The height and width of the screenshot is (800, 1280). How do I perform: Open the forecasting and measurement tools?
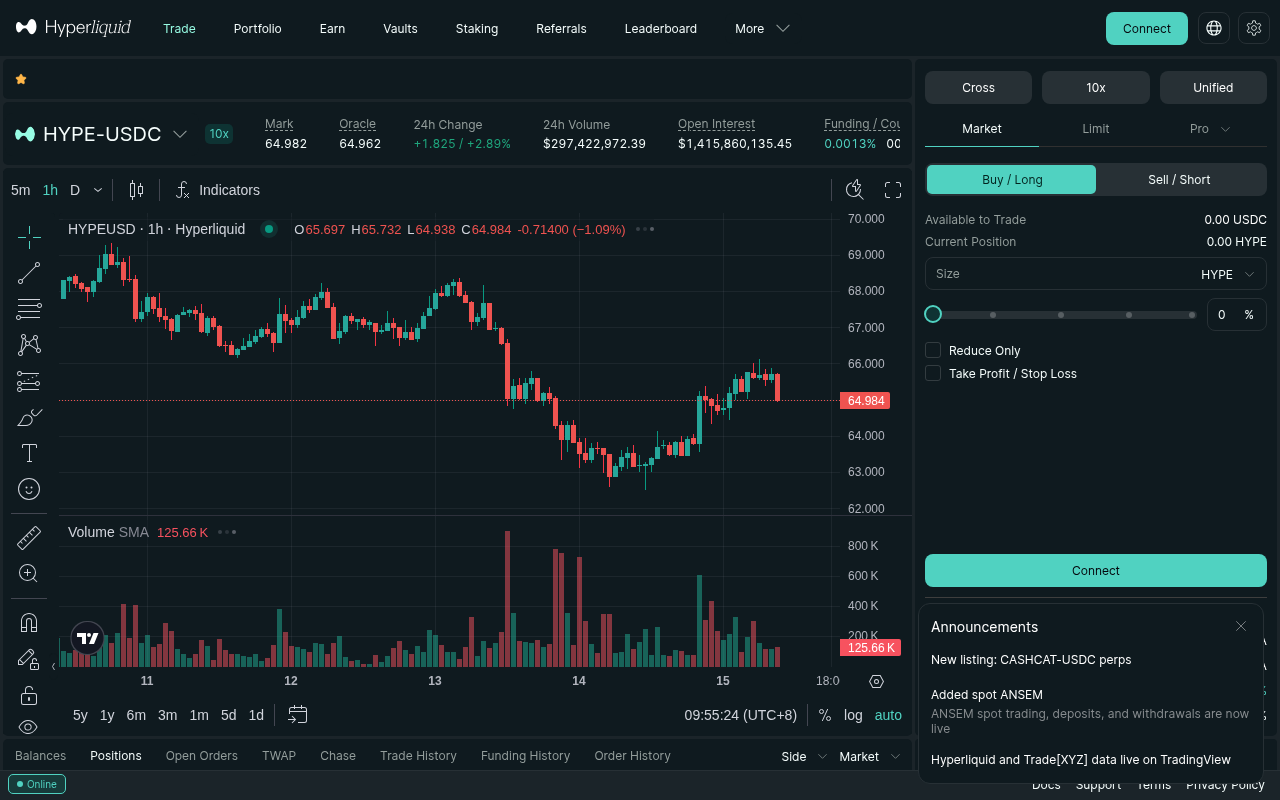[29, 381]
